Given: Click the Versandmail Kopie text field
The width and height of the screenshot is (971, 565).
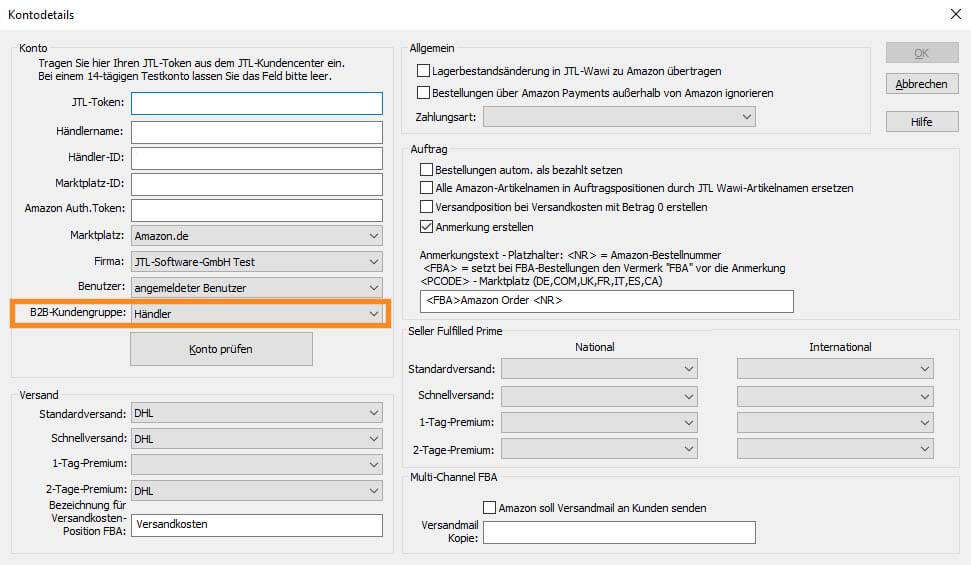Looking at the screenshot, I should tap(619, 532).
